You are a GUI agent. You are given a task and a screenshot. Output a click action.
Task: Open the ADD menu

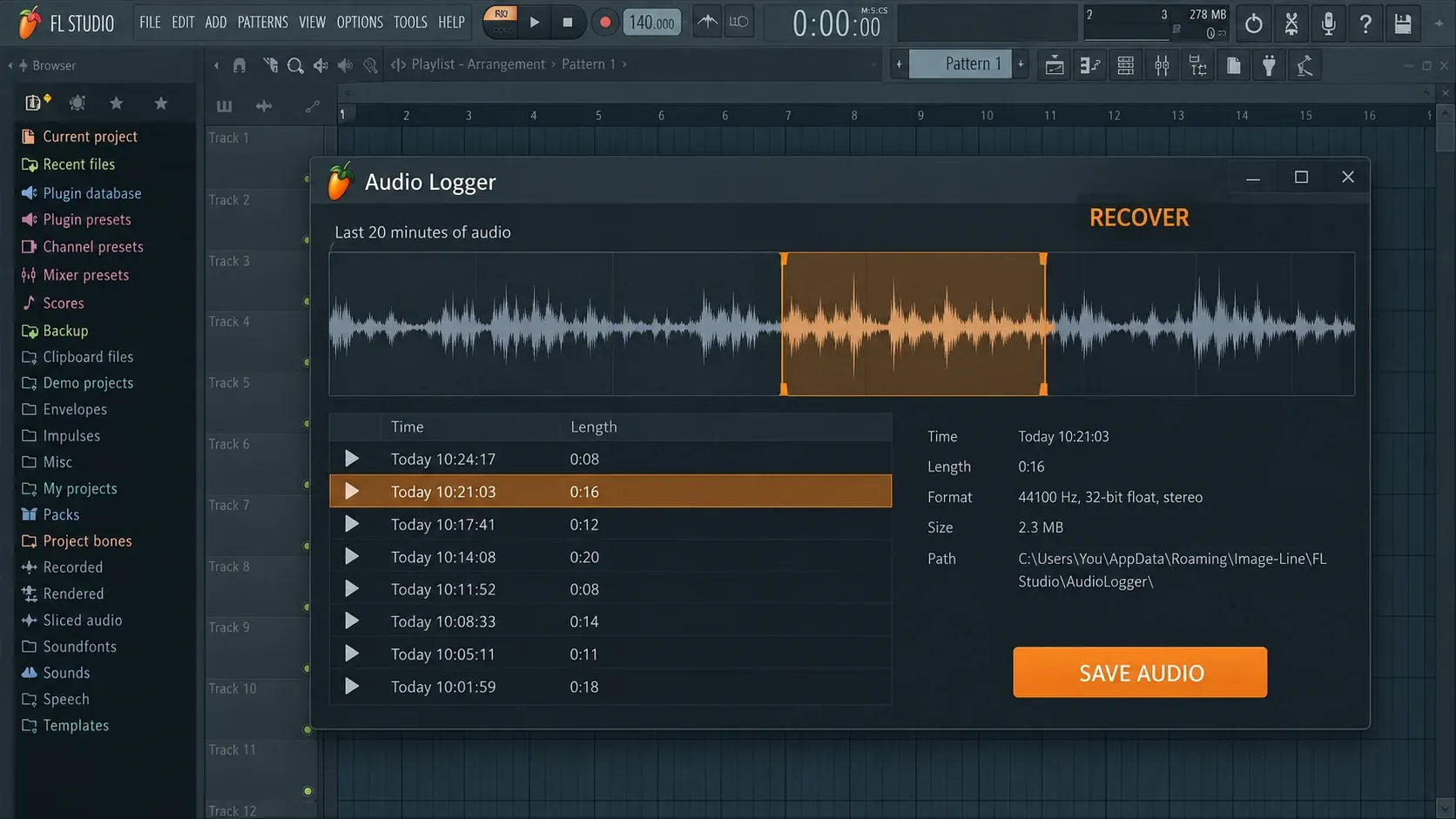click(216, 23)
